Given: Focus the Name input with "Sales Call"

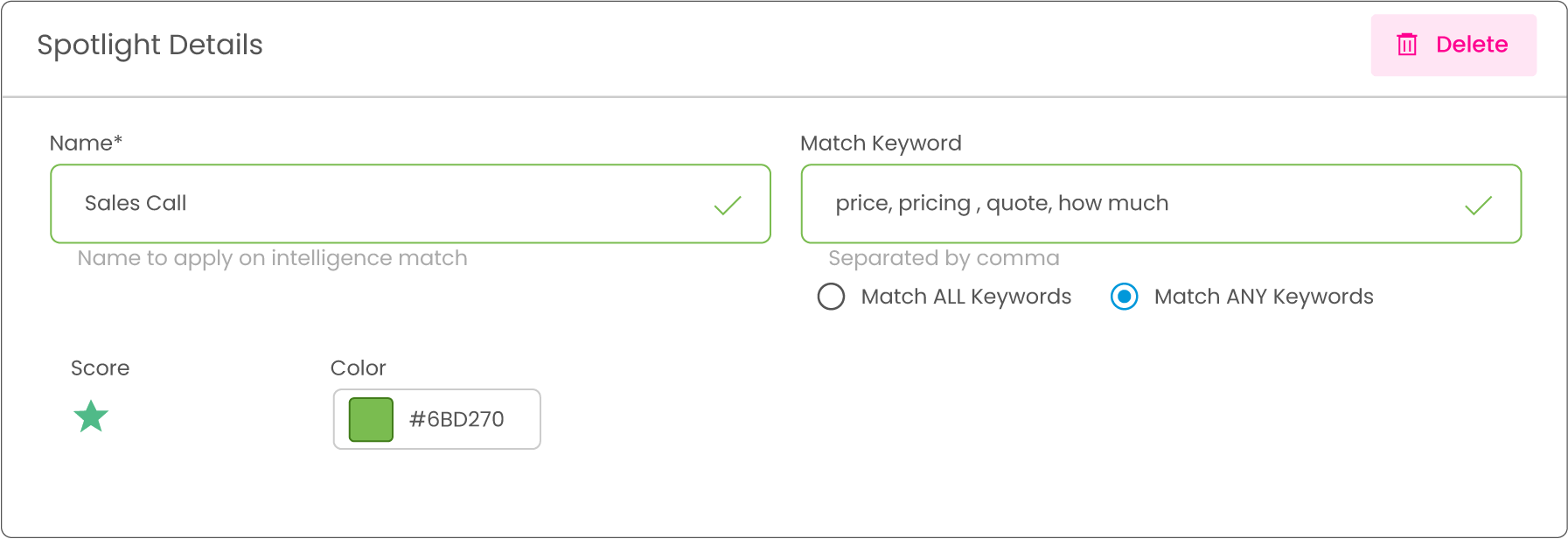Looking at the screenshot, I should [385, 203].
